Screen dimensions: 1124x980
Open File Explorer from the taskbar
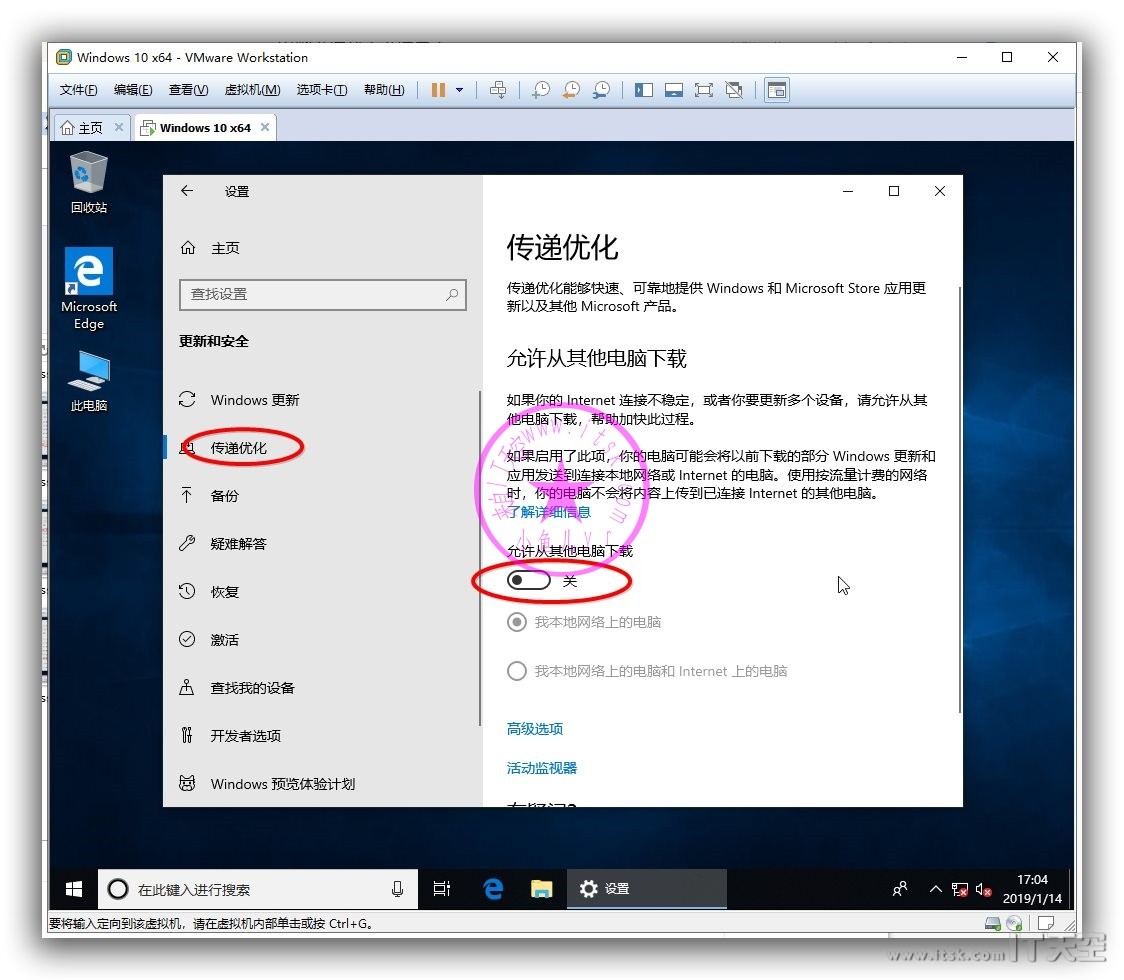tap(541, 890)
